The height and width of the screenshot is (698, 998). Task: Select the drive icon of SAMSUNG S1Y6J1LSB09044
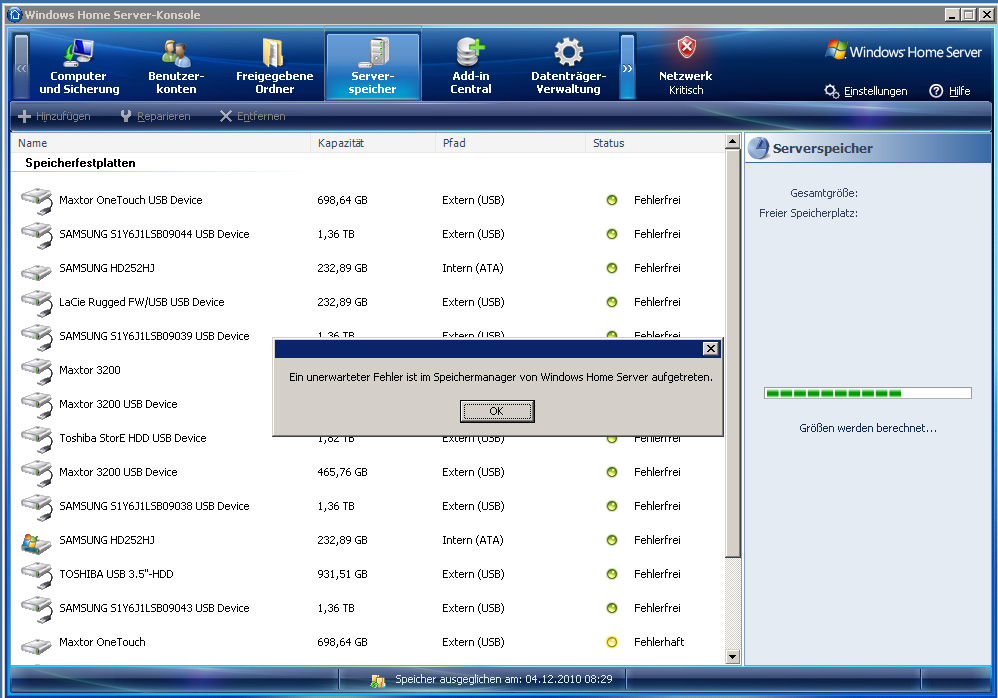click(37, 235)
